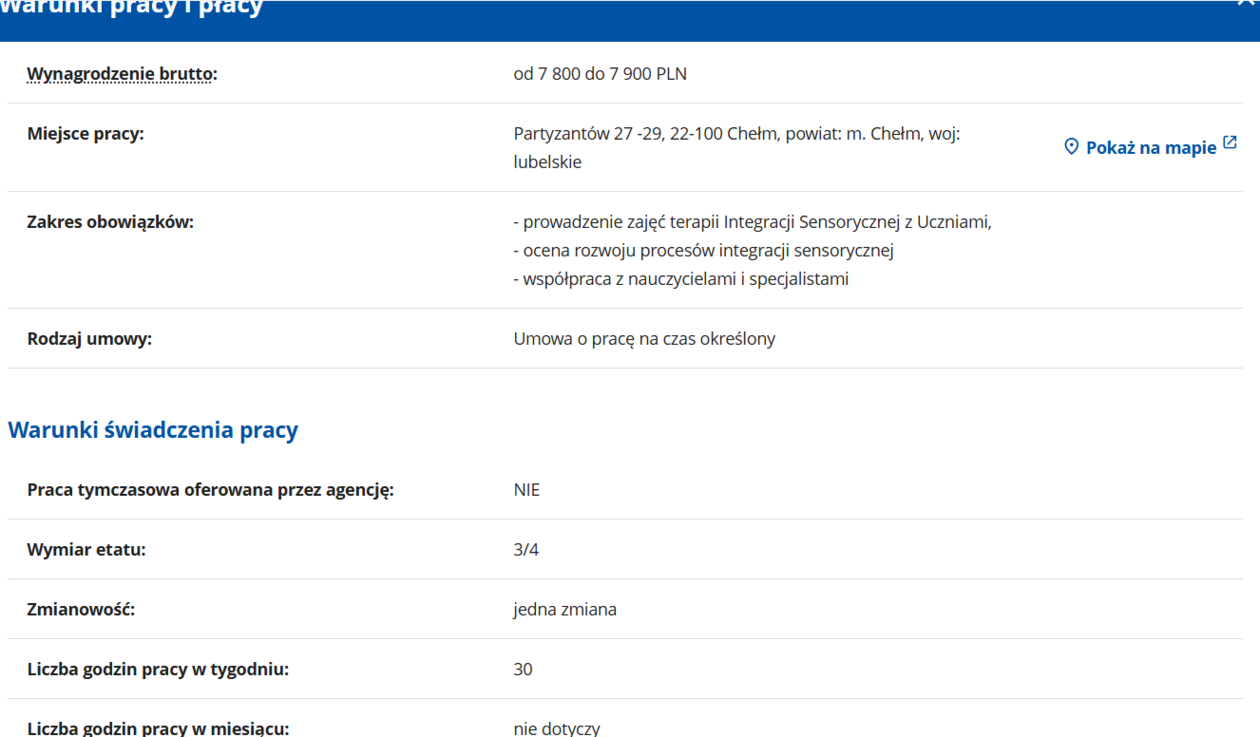
Task: Click the 'NIE' value for agency temporary work
Action: click(x=527, y=490)
